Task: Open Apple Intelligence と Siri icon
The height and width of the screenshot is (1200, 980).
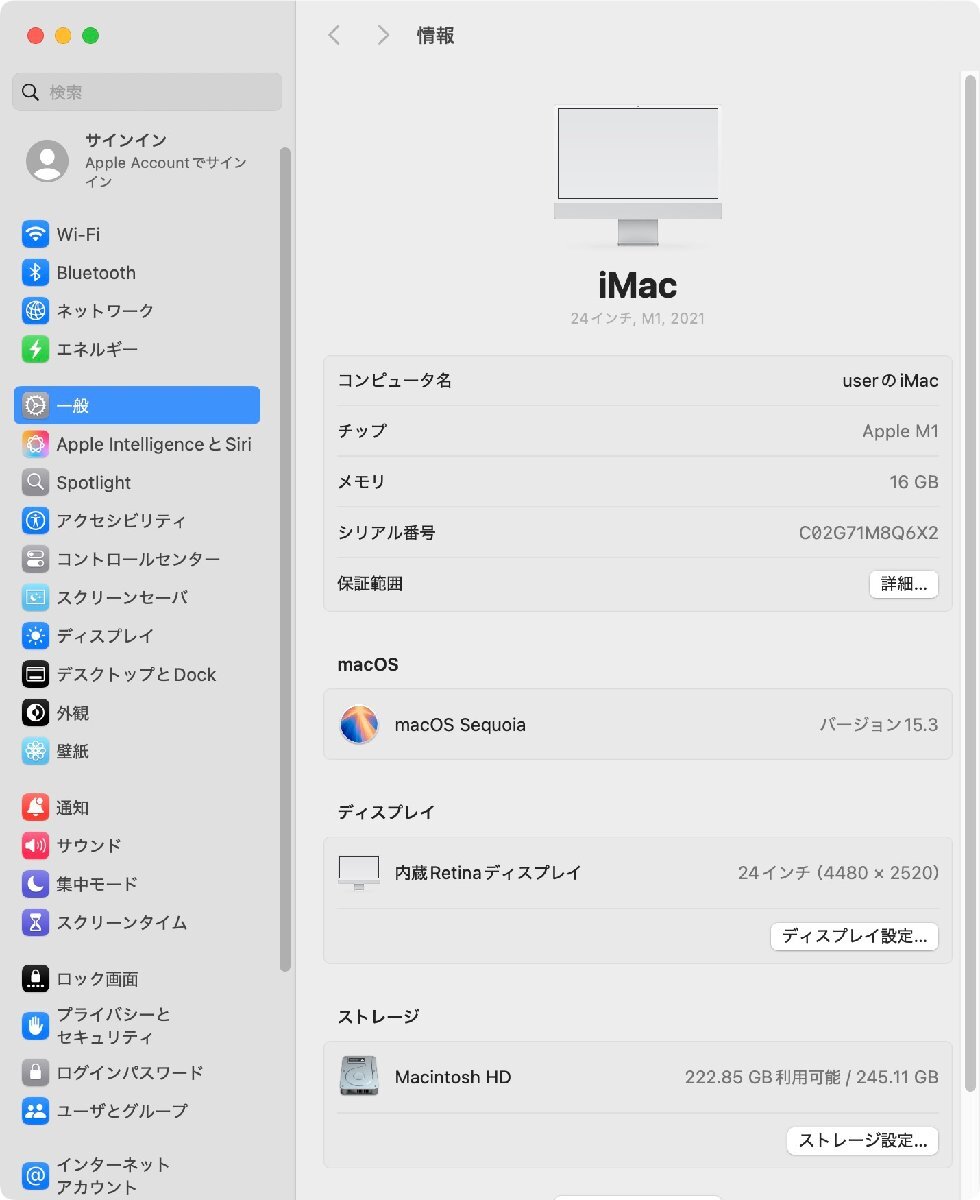Action: tap(35, 444)
